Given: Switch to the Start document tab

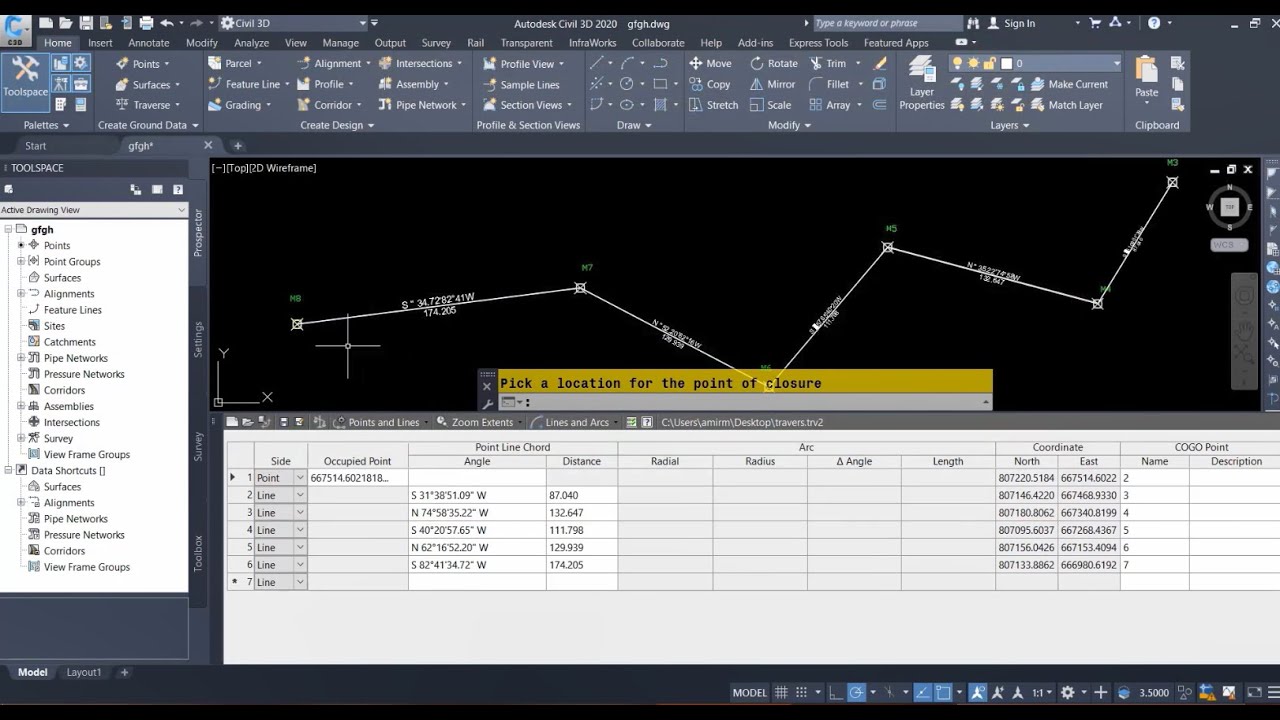Looking at the screenshot, I should click(35, 146).
